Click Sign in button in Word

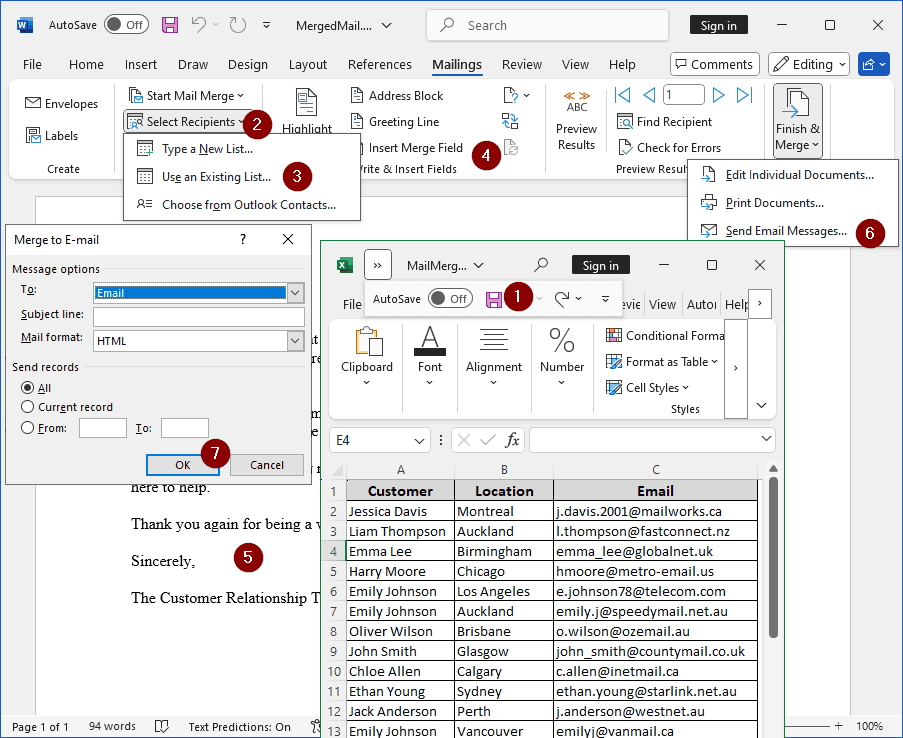pyautogui.click(x=718, y=25)
